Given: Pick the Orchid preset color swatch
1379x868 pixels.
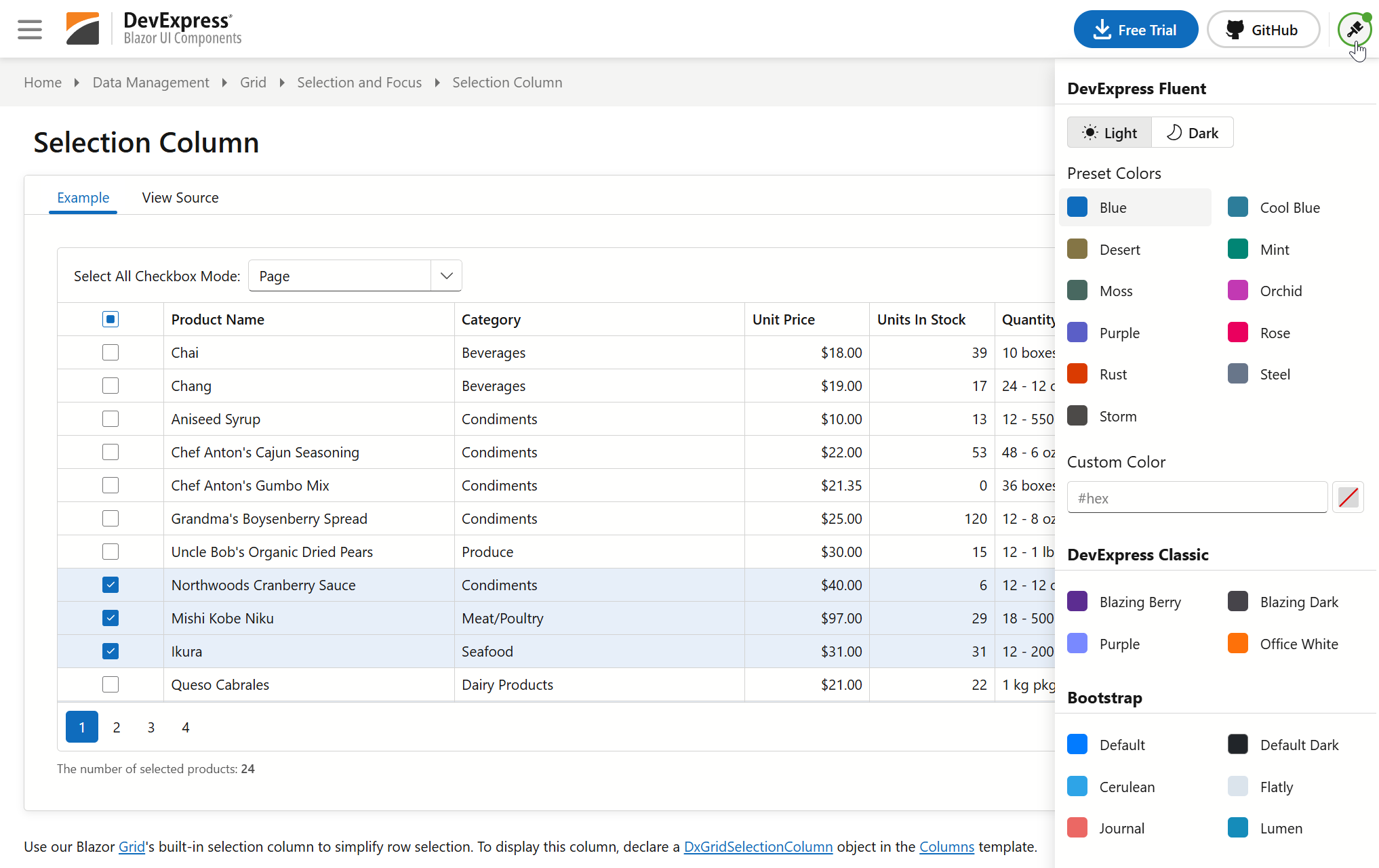Looking at the screenshot, I should [1238, 291].
